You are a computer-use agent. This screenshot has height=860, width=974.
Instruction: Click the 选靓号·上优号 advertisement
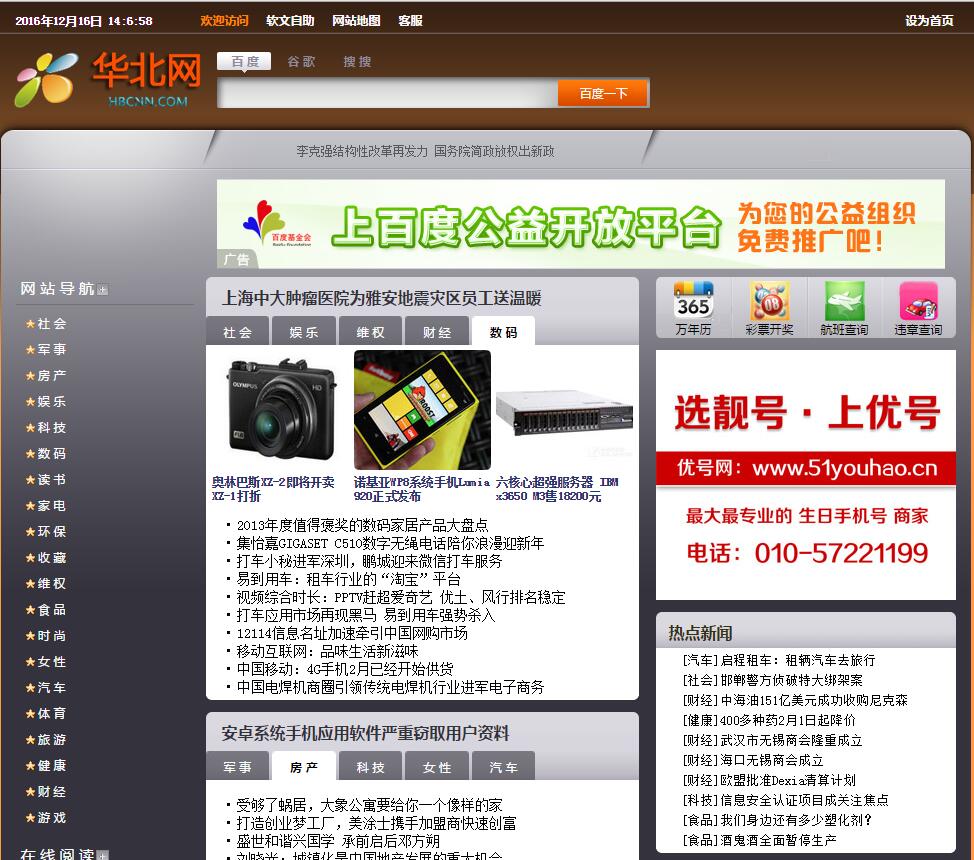tap(806, 475)
